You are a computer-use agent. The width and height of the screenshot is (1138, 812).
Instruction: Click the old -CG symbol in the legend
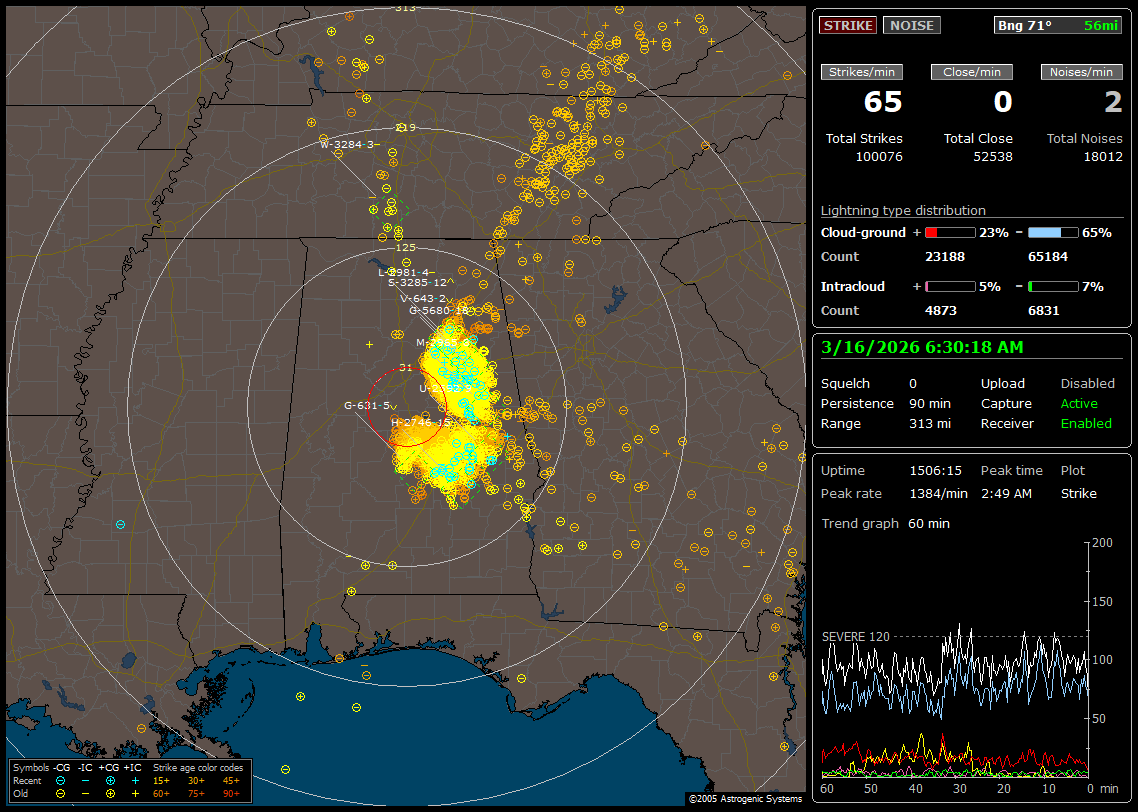61,793
